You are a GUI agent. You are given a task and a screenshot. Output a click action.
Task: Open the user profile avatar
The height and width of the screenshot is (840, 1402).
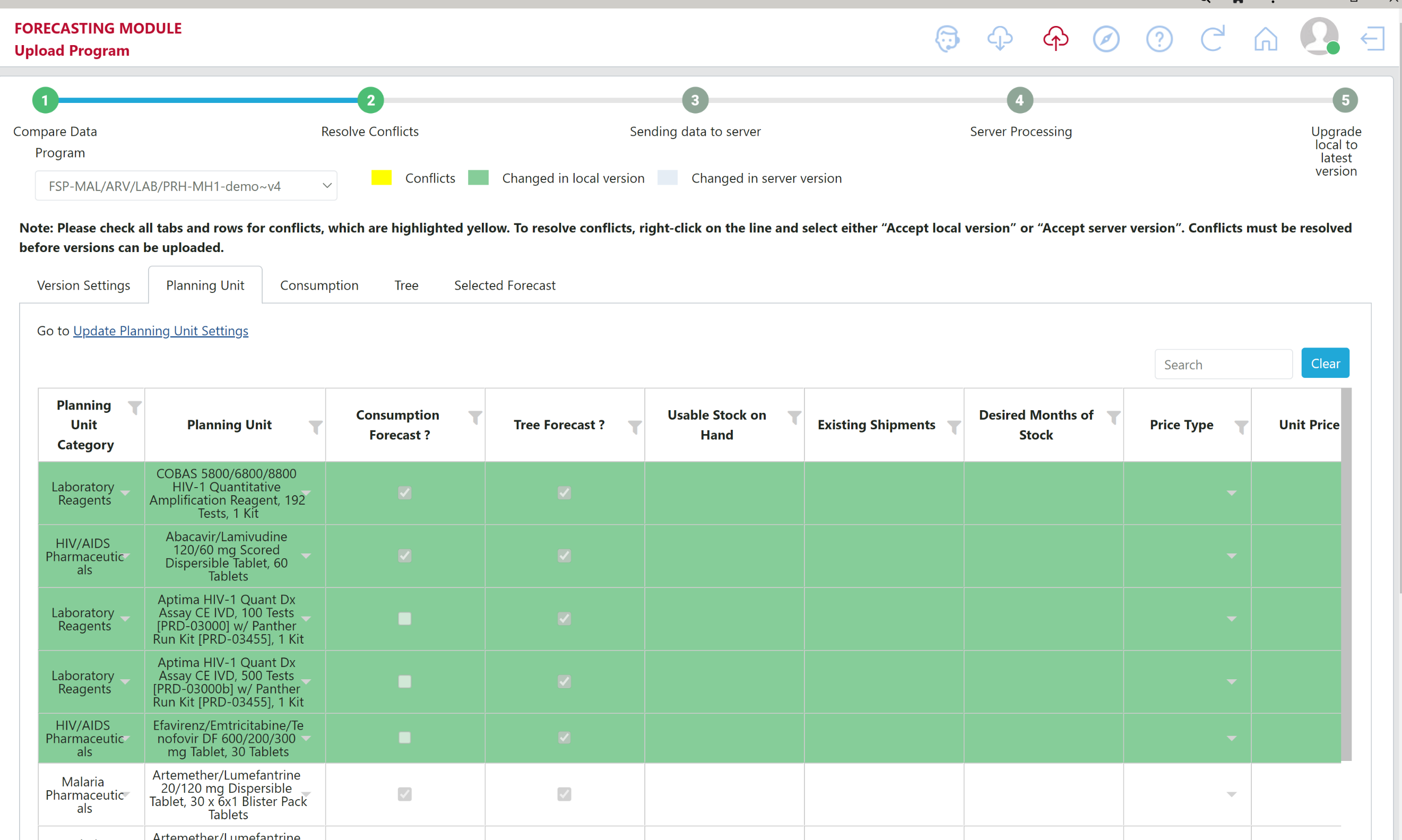[1319, 36]
